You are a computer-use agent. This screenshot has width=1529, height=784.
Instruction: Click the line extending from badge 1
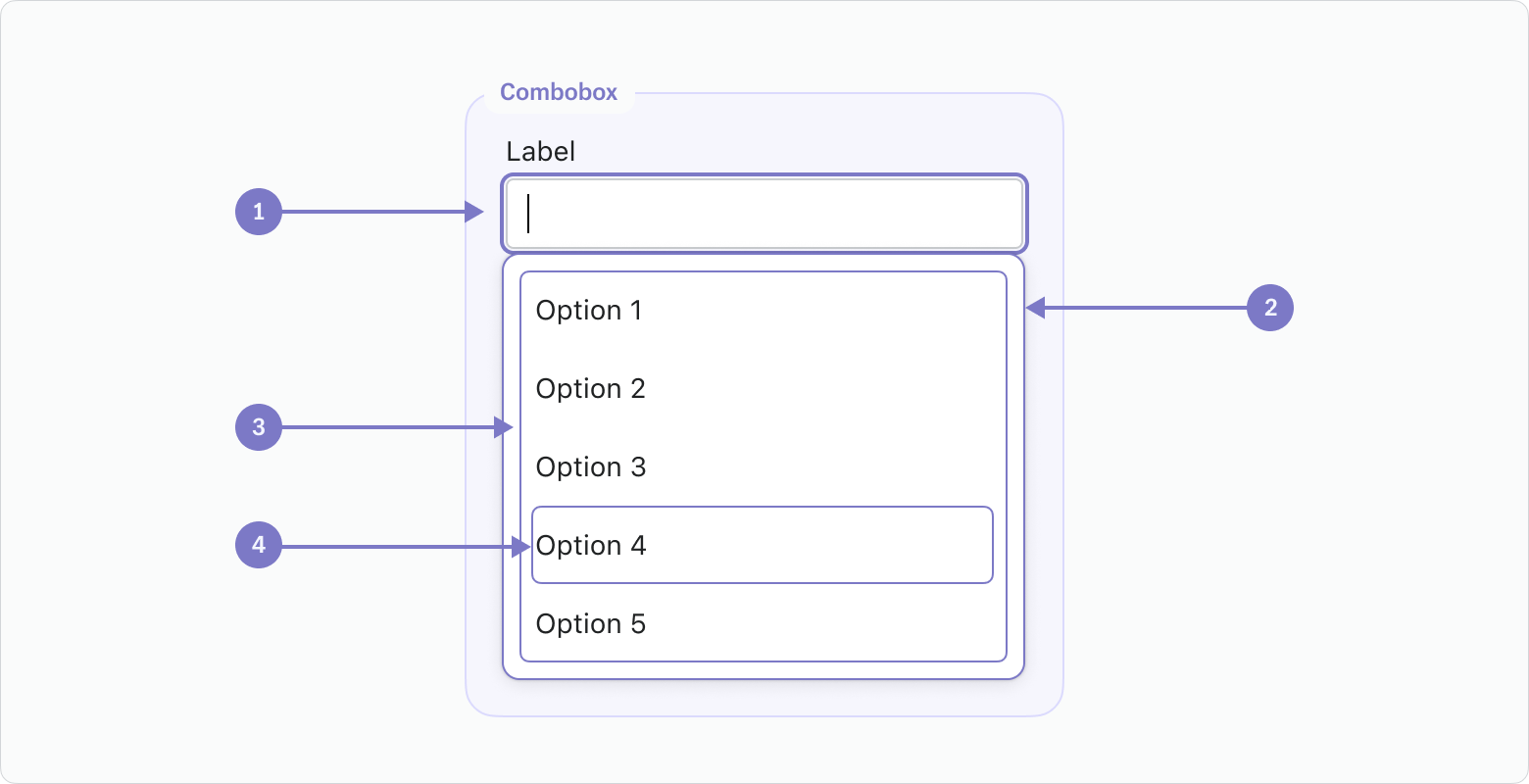[x=372, y=212]
